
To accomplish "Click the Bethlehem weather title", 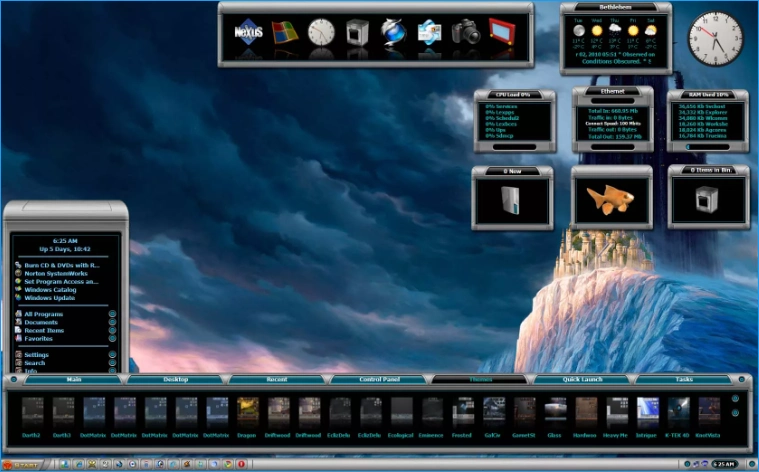I will click(615, 7).
